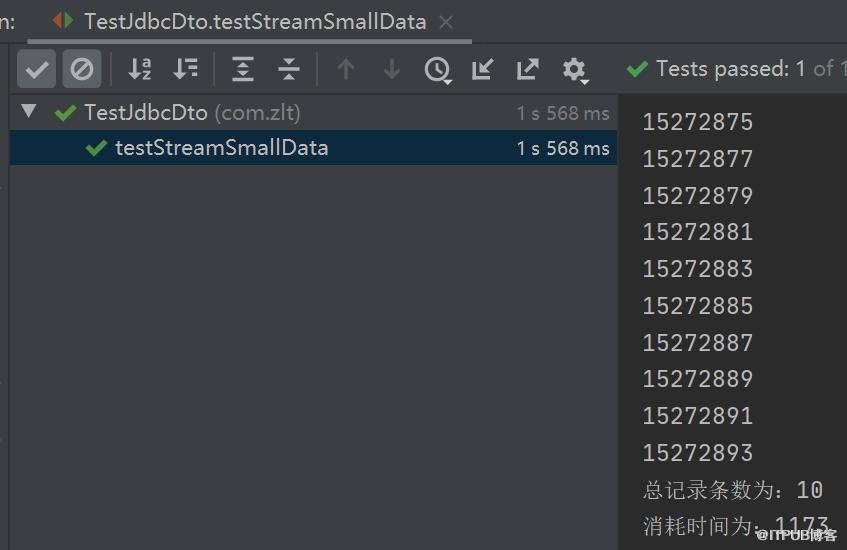Collapse the TestJdbcDto tree node
Screen dimensions: 847x550
[29, 111]
